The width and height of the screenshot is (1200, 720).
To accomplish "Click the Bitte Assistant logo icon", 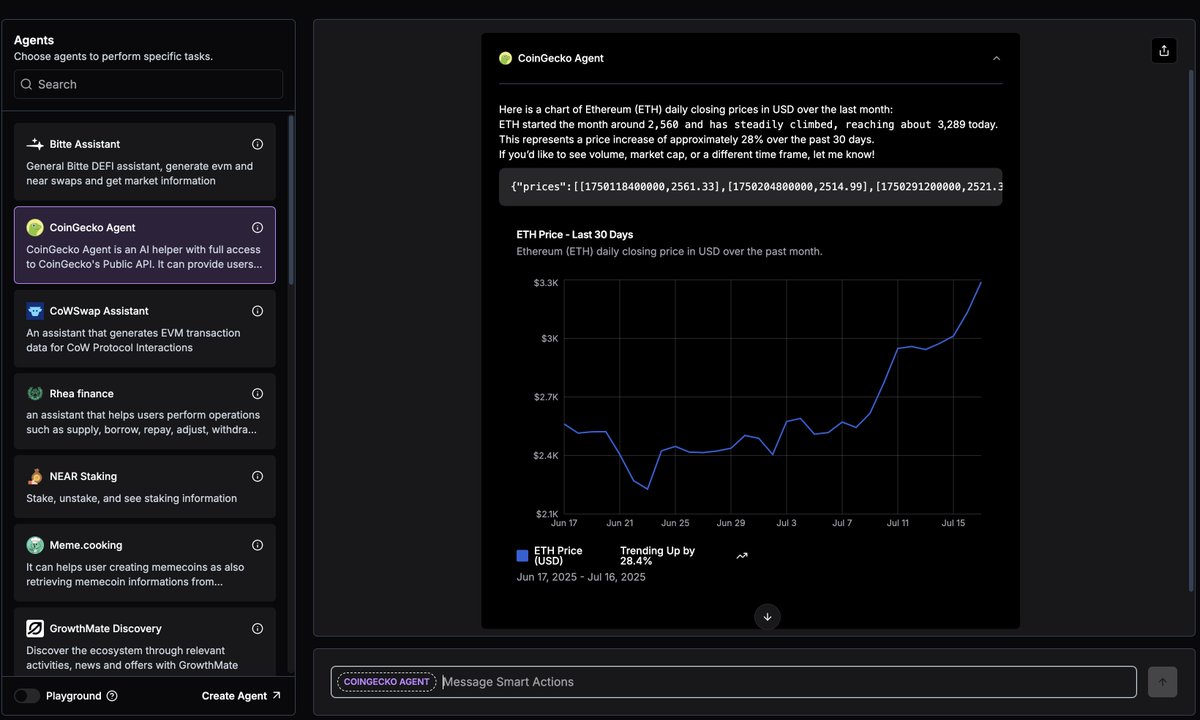I will point(35,144).
